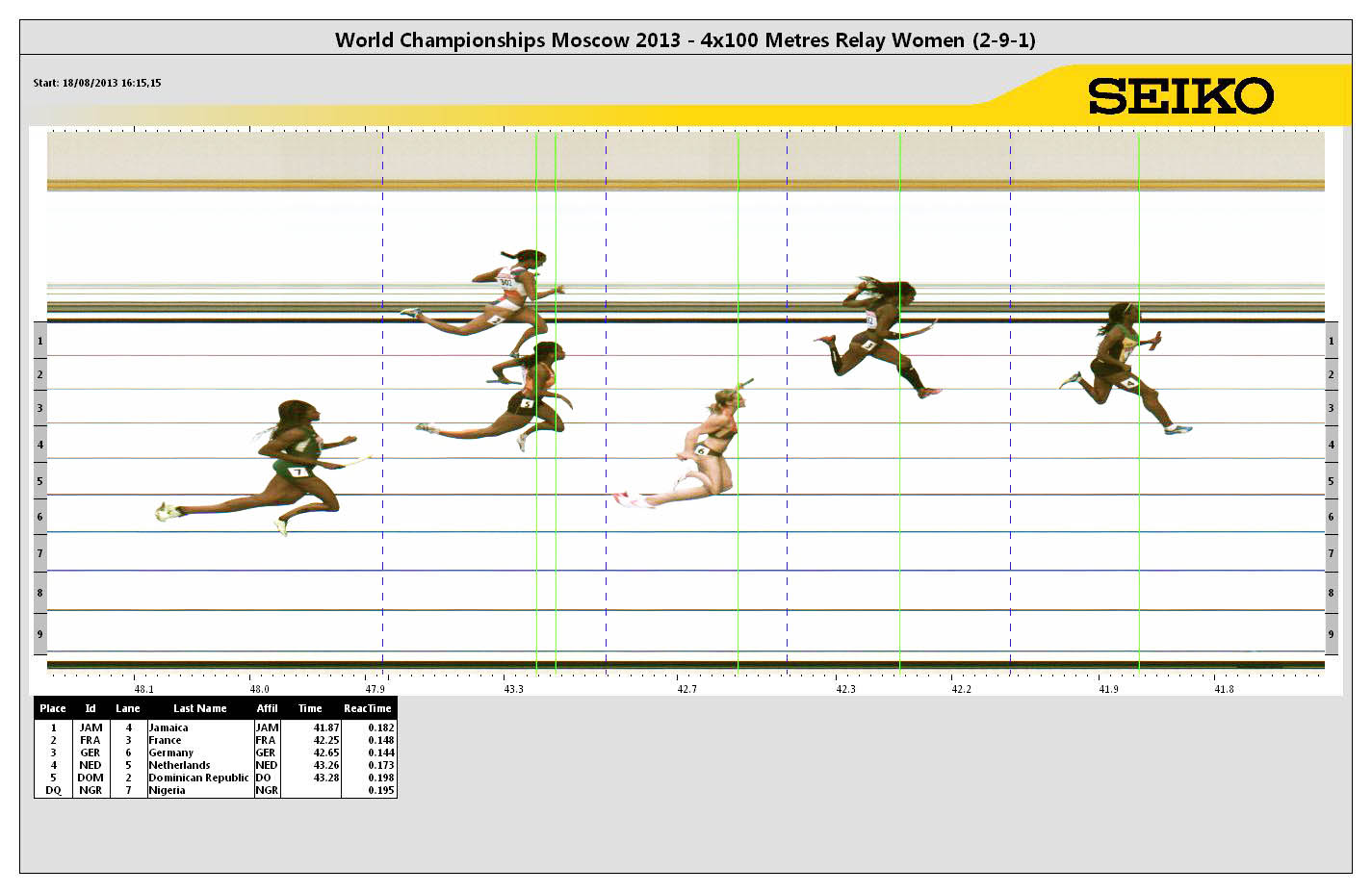Select lane 9 marker on right edge
The image size is (1372, 893).
[x=1331, y=634]
